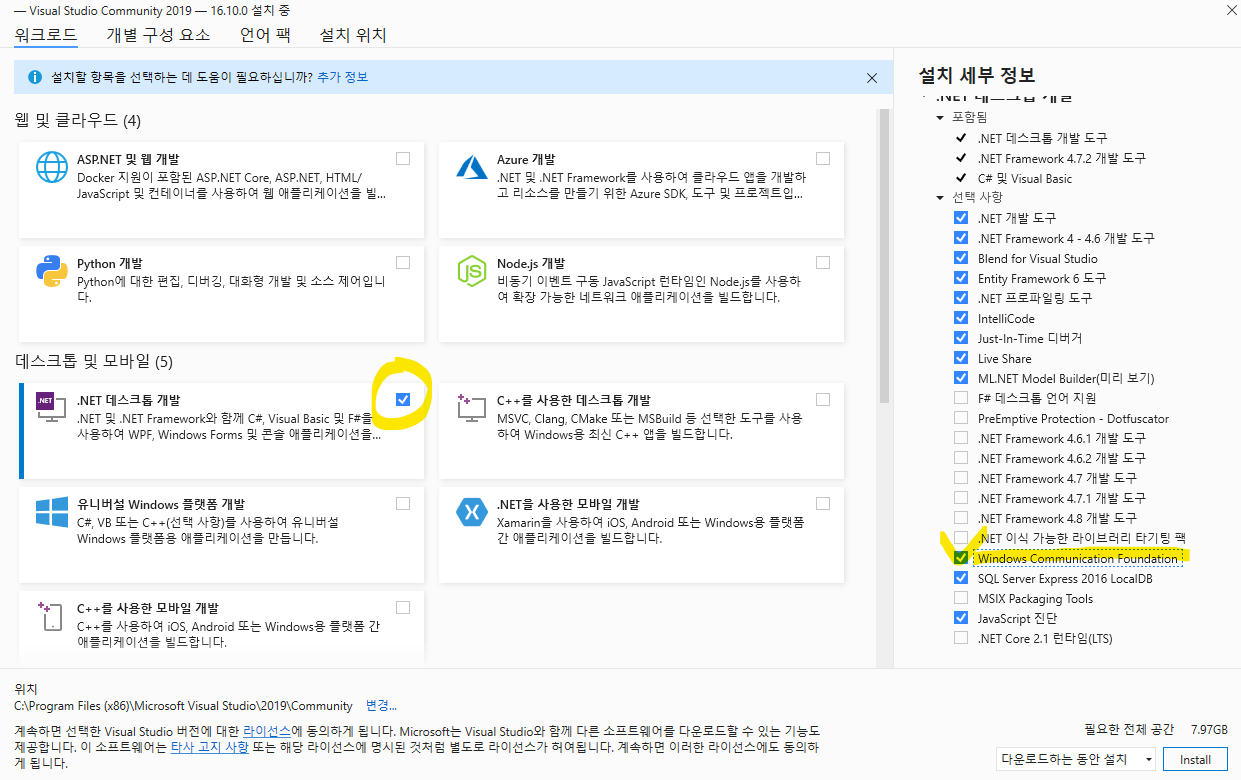The image size is (1241, 780).
Task: Click the Node.js workload JS icon
Action: pyautogui.click(x=471, y=270)
